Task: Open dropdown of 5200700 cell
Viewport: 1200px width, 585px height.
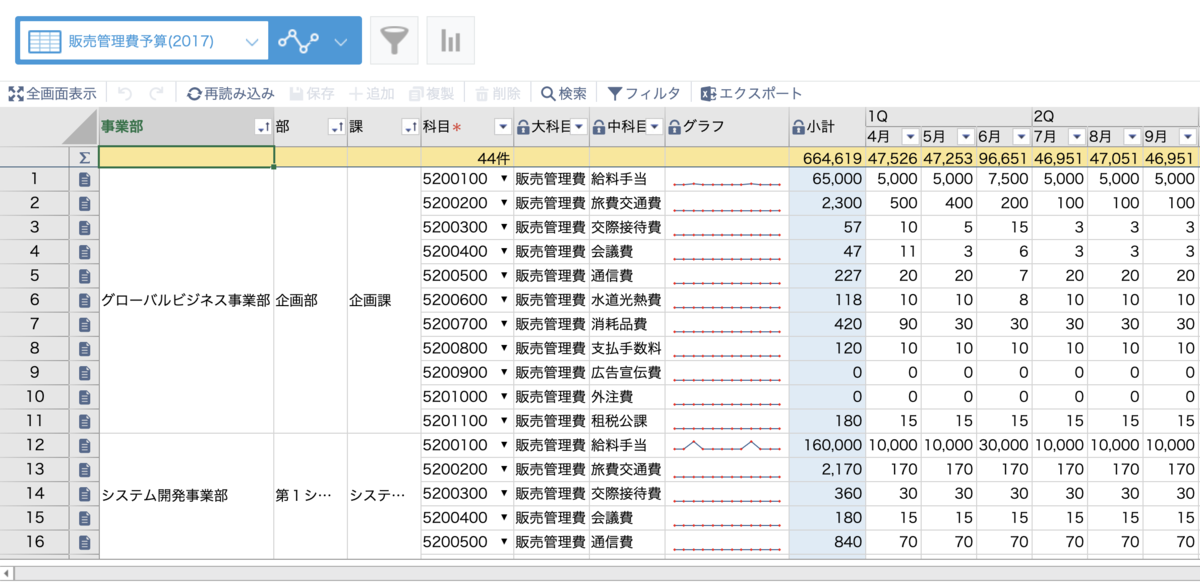Action: [504, 324]
